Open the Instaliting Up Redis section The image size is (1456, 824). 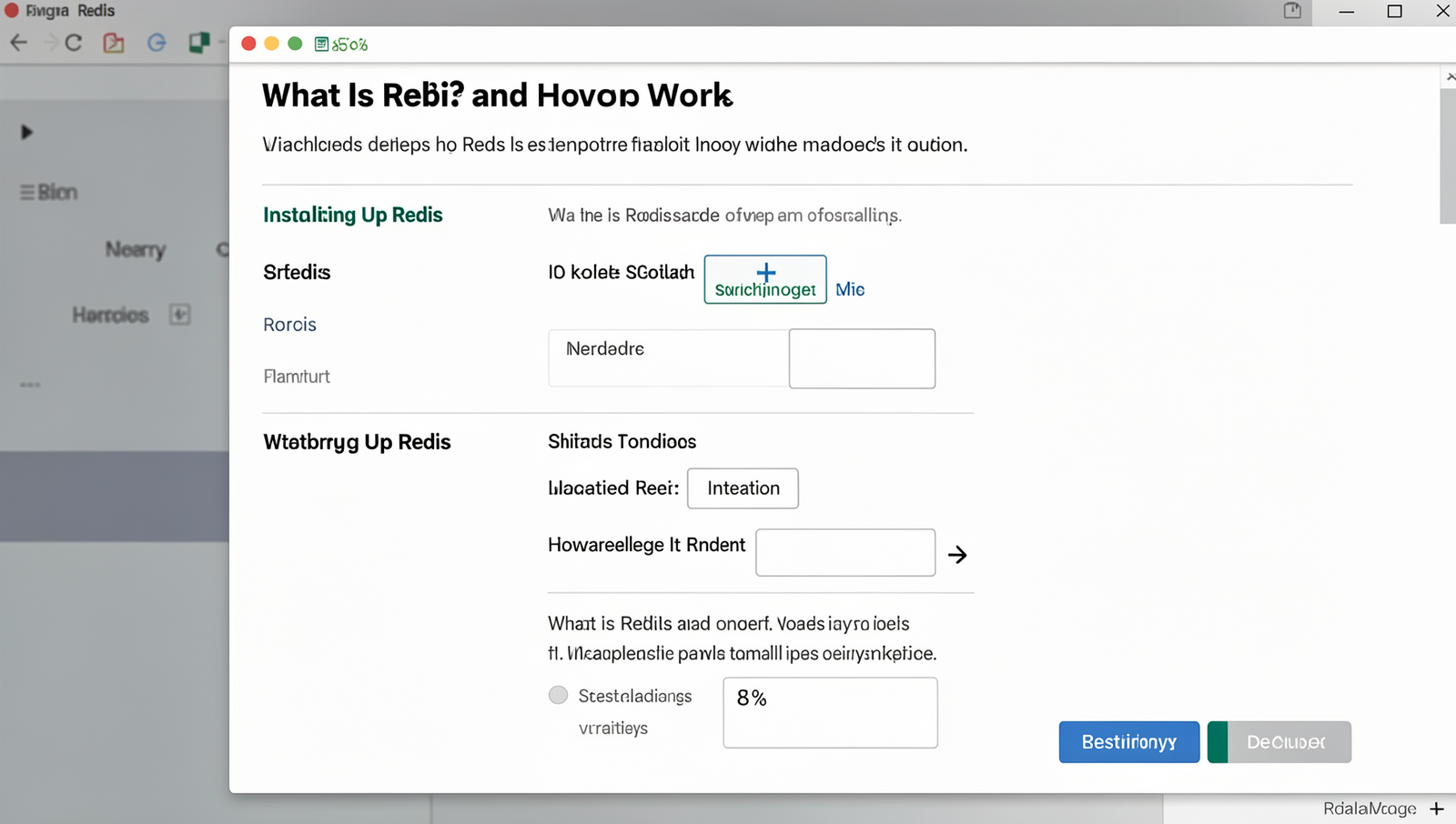(x=353, y=215)
